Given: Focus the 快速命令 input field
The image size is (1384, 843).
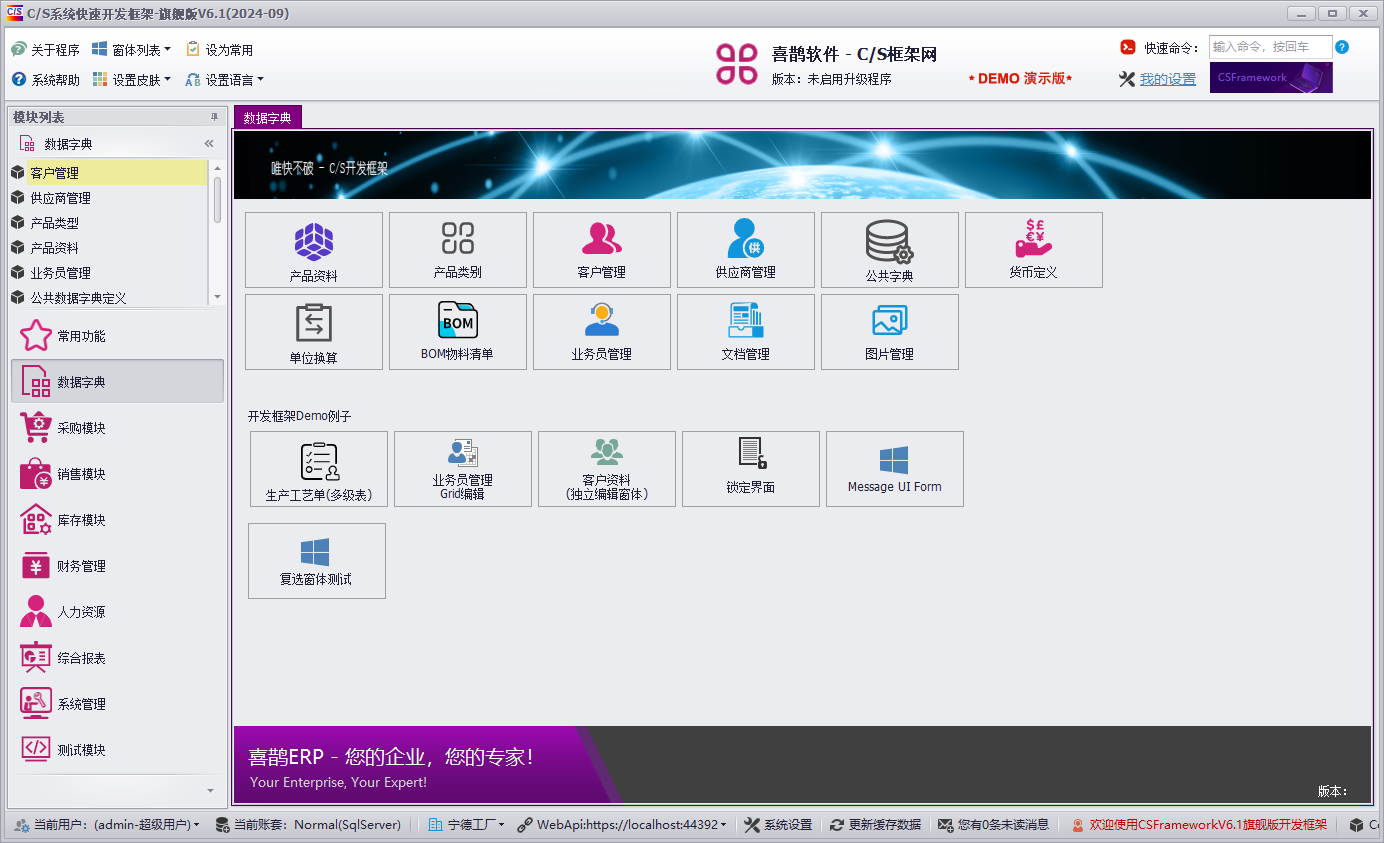Looking at the screenshot, I should 1270,47.
